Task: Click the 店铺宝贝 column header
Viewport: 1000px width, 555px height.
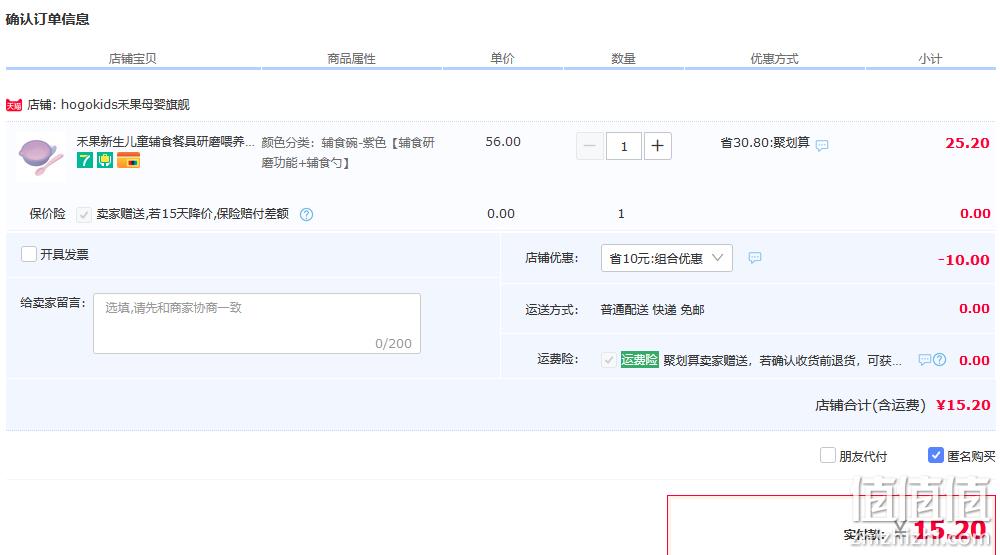Action: (132, 59)
